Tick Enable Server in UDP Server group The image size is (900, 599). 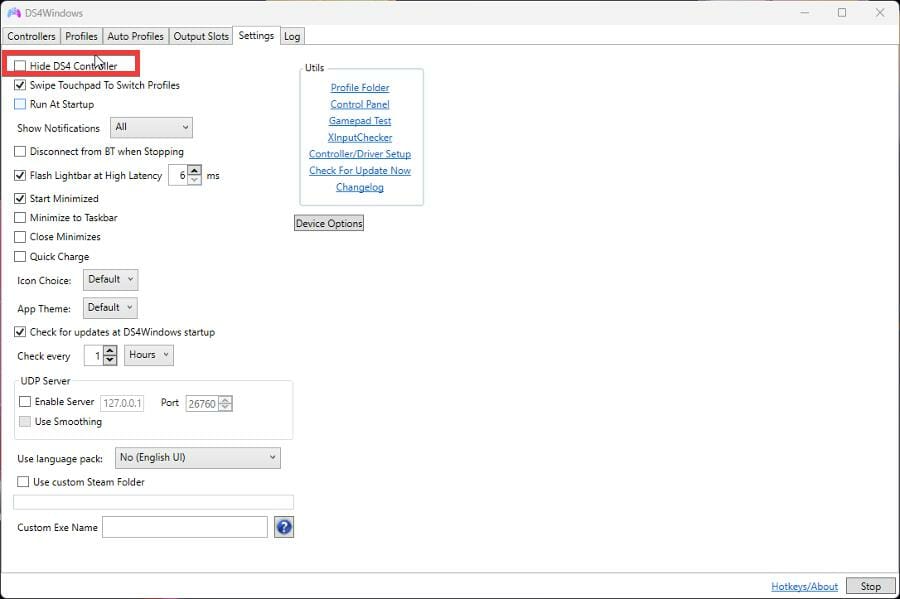[25, 402]
